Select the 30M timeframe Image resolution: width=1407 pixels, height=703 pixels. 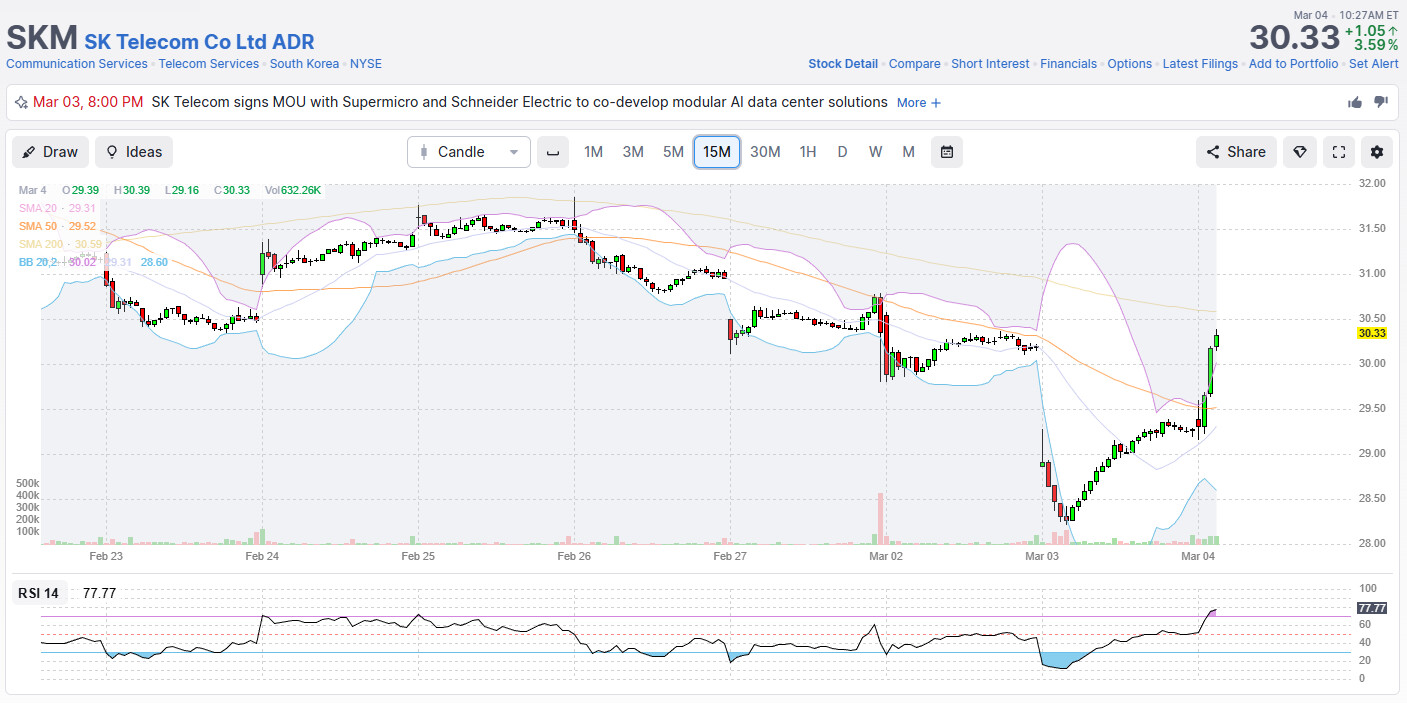click(x=765, y=152)
